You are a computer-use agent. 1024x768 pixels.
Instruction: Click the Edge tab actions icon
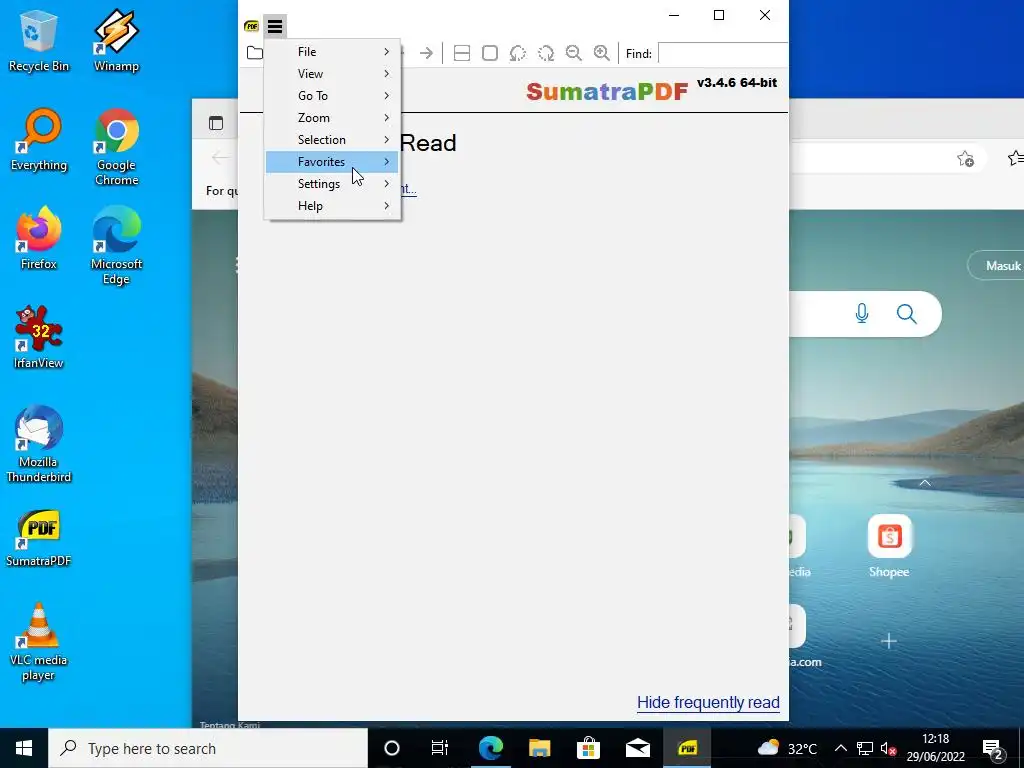tap(216, 123)
